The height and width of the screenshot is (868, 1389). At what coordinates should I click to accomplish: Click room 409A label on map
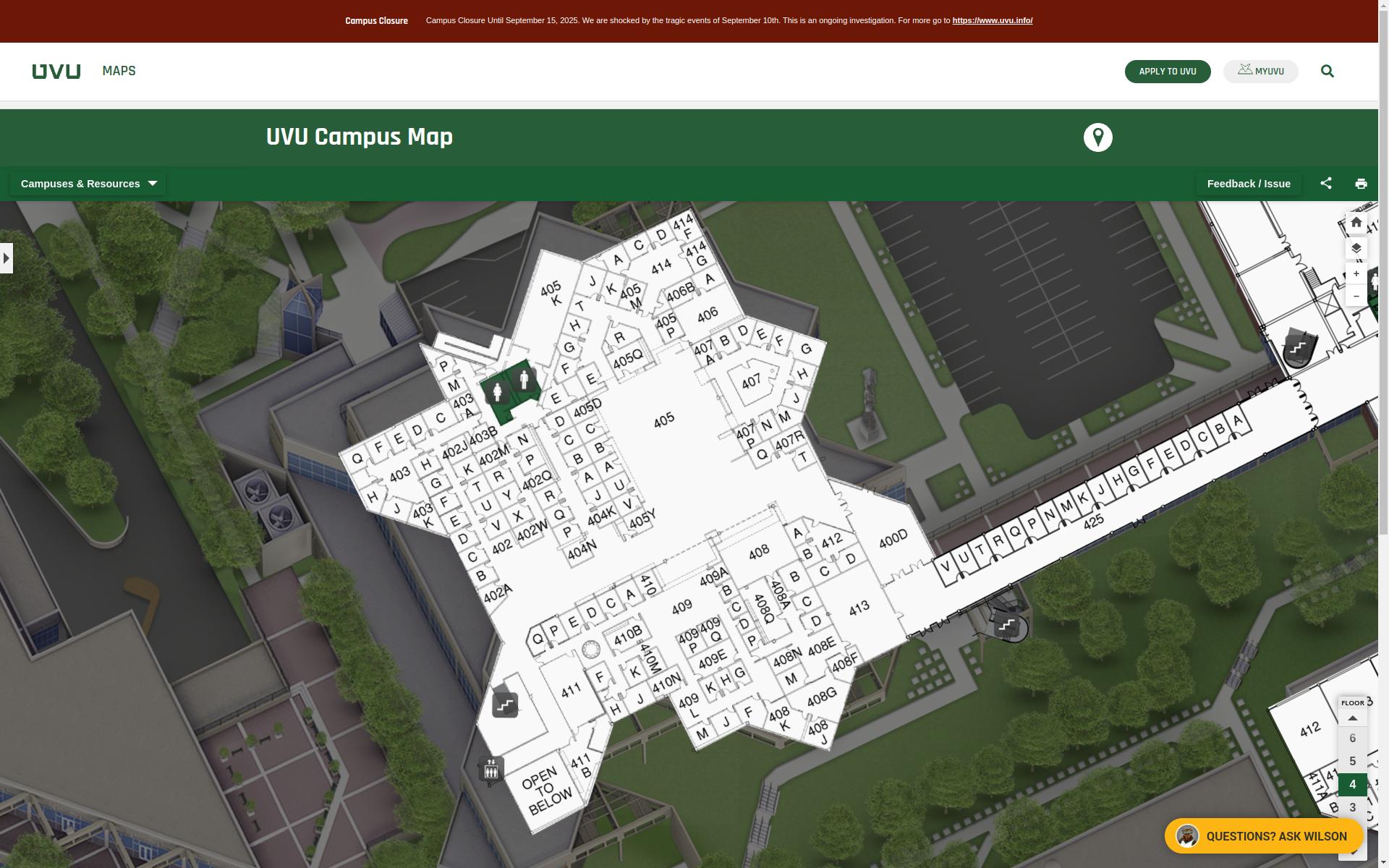(x=714, y=577)
